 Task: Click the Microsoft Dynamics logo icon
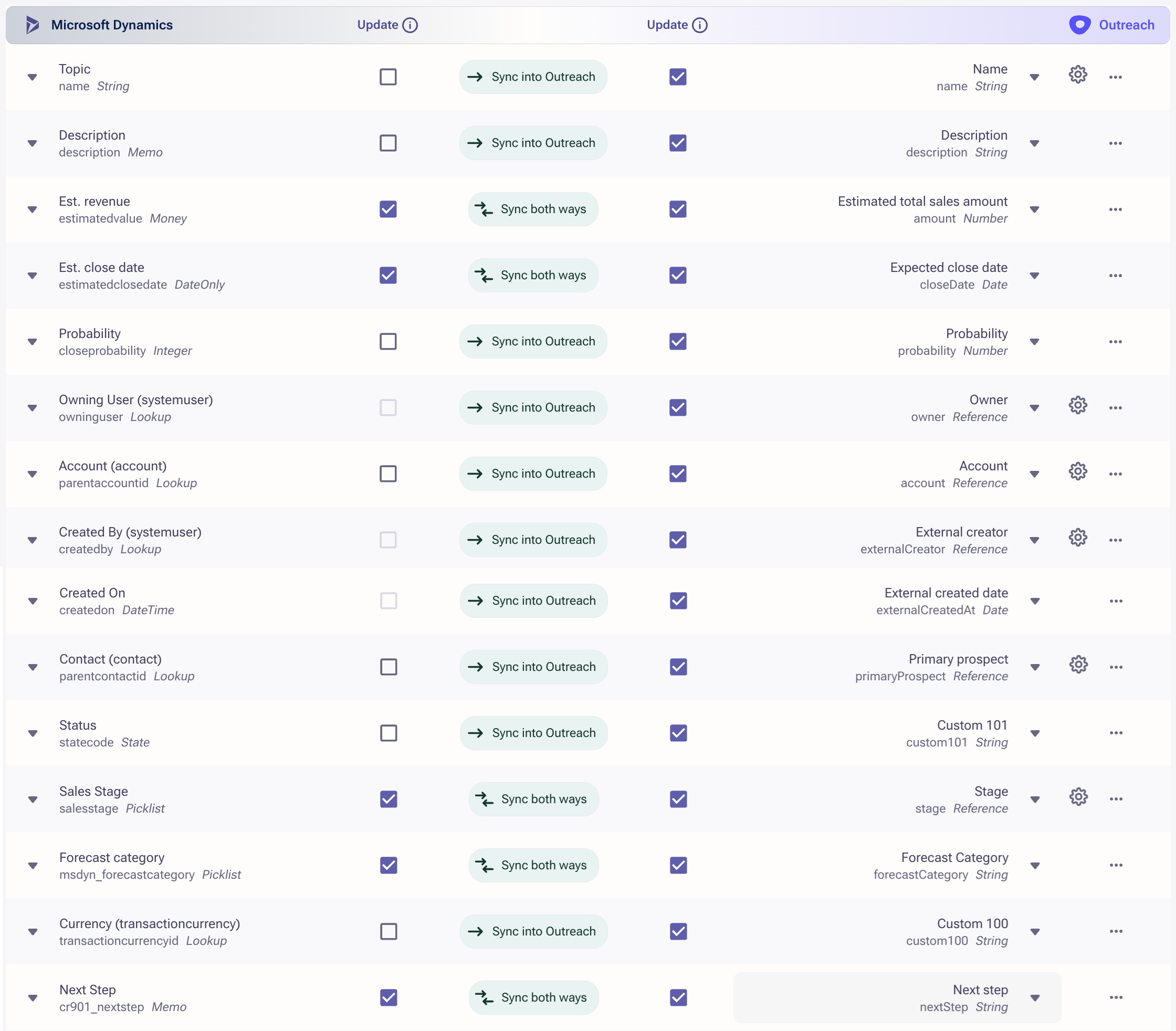(x=32, y=25)
